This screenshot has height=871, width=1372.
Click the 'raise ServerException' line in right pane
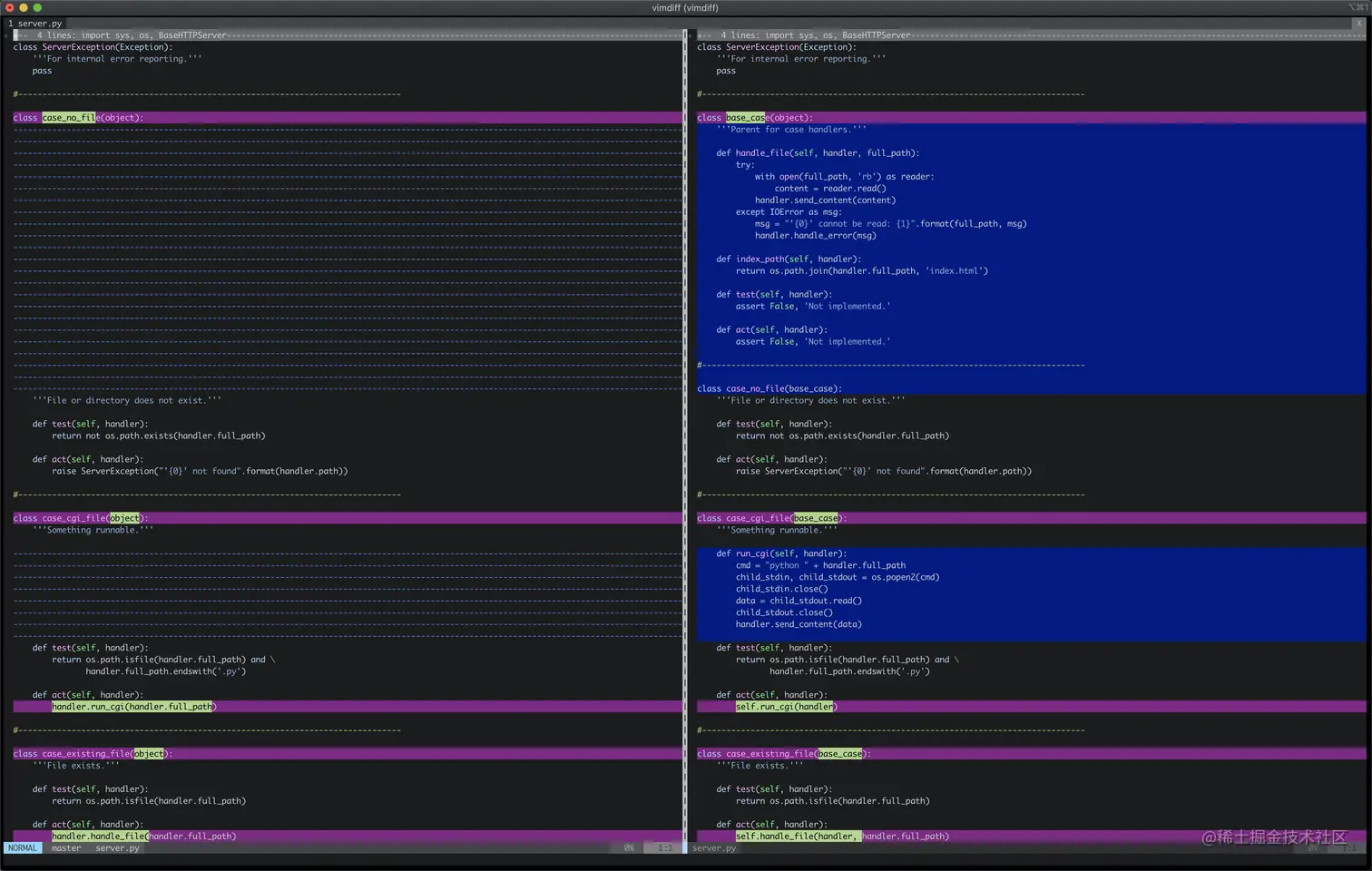tap(884, 472)
